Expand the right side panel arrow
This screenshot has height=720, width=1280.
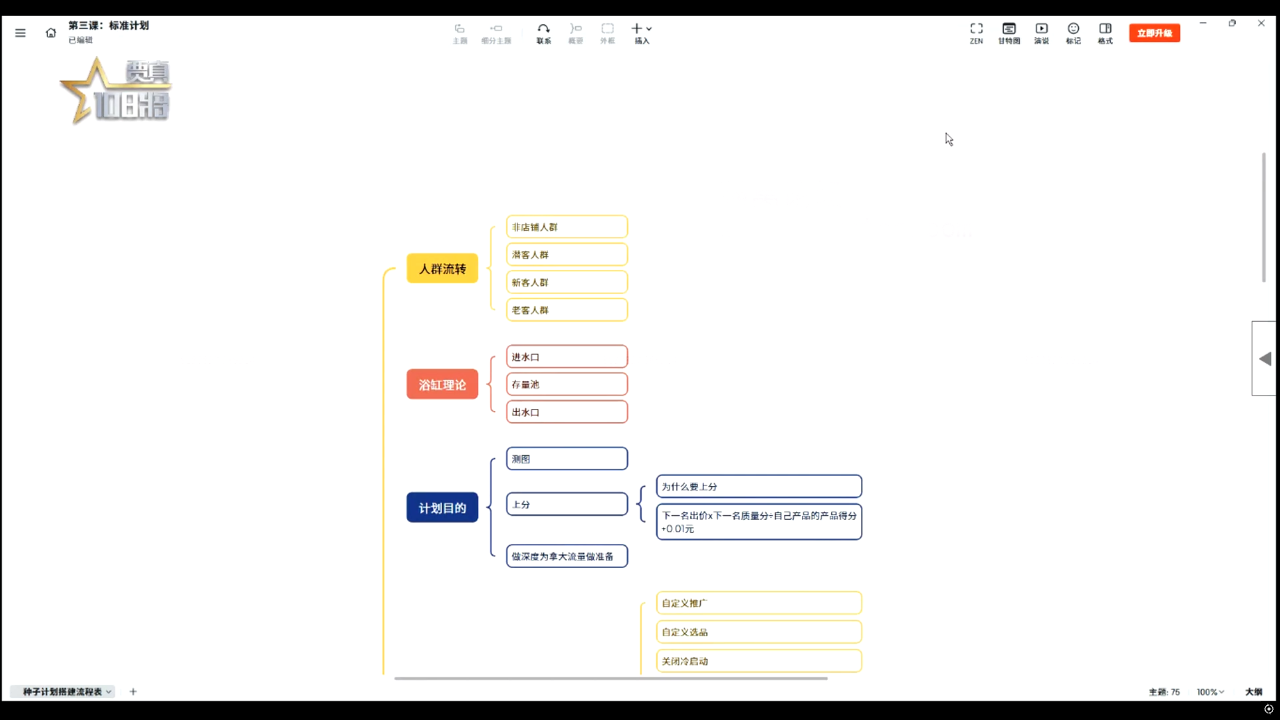click(x=1265, y=359)
